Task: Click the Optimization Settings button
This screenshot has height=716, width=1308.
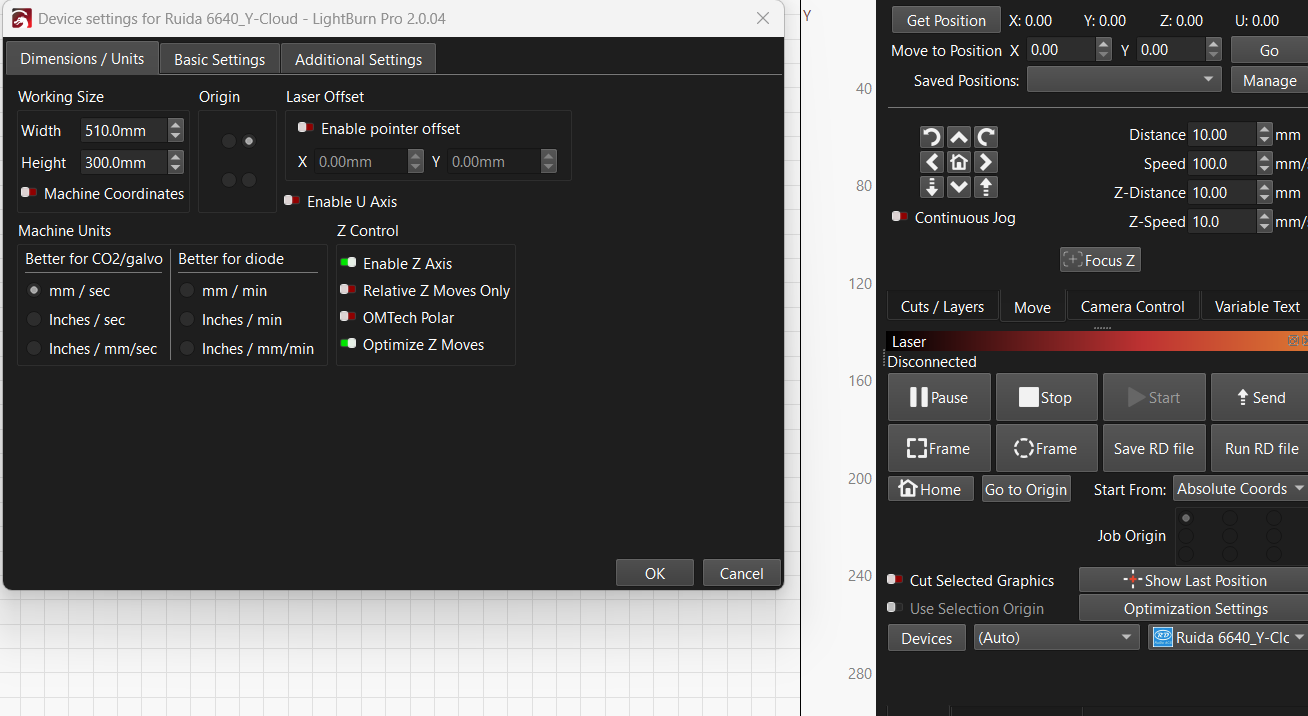Action: 1195,608
